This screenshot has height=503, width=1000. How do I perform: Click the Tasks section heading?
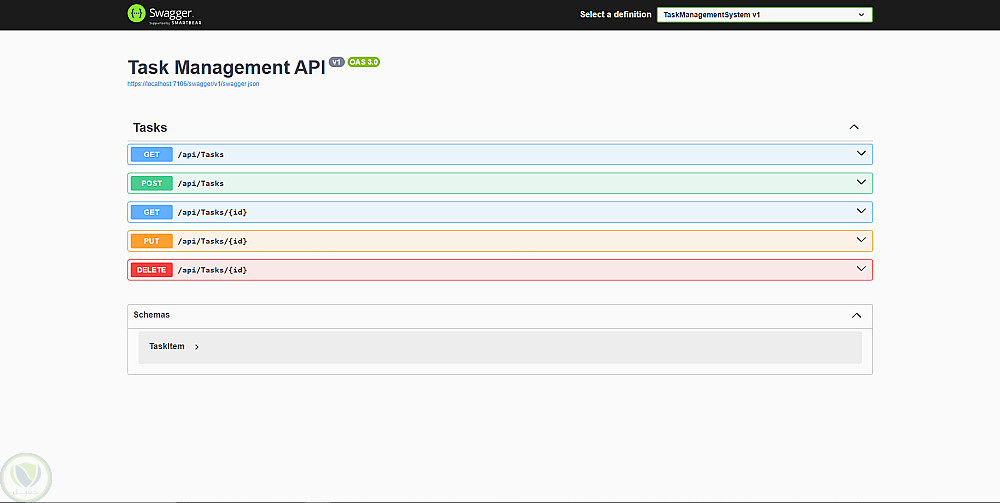150,128
